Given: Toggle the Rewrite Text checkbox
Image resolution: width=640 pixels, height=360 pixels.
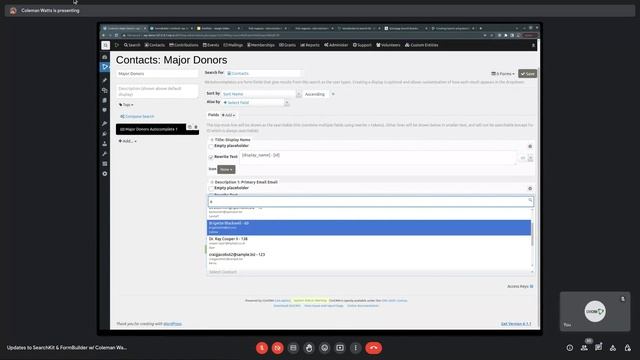Looking at the screenshot, I should 211,157.
